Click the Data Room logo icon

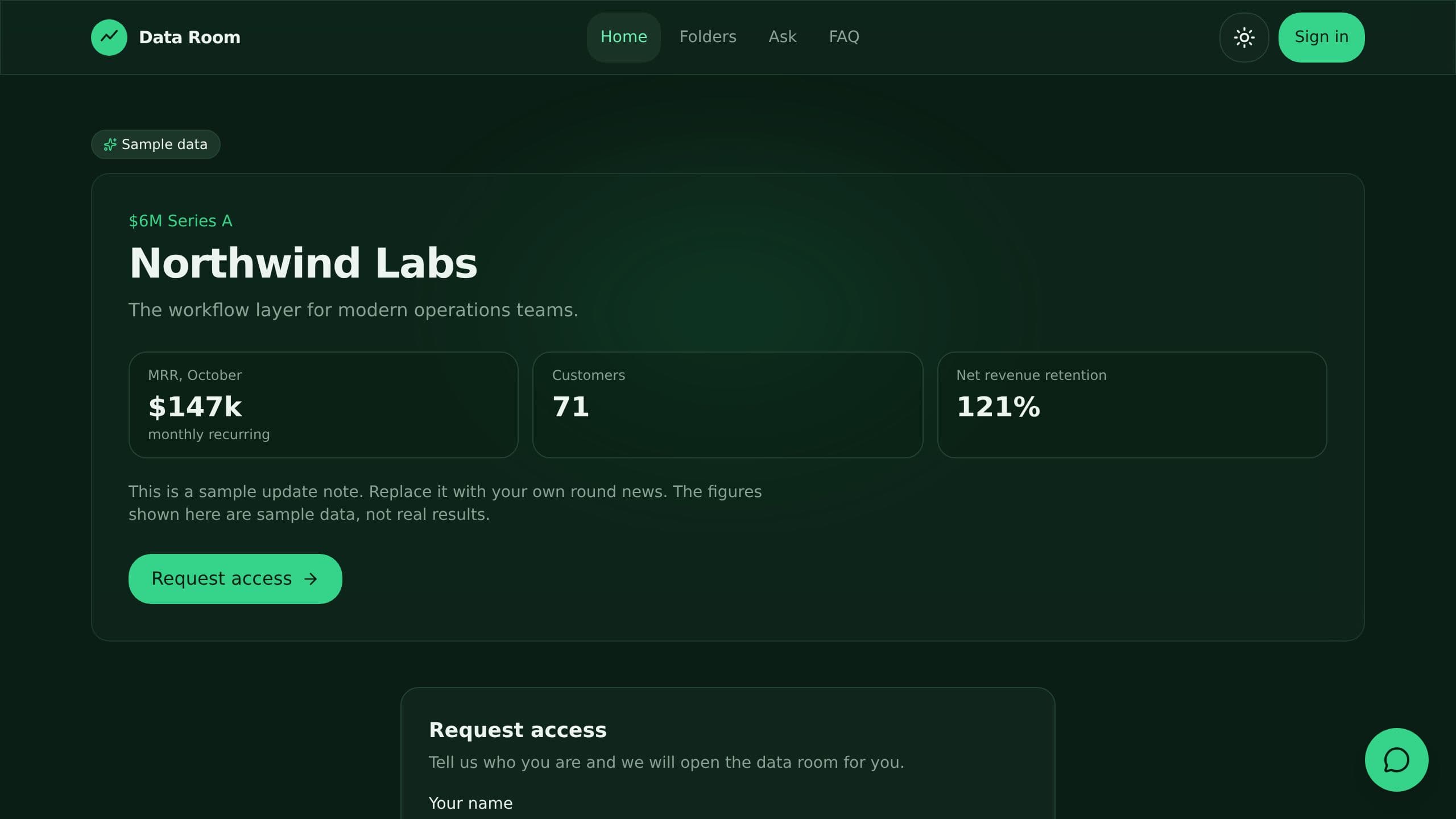pos(109,38)
